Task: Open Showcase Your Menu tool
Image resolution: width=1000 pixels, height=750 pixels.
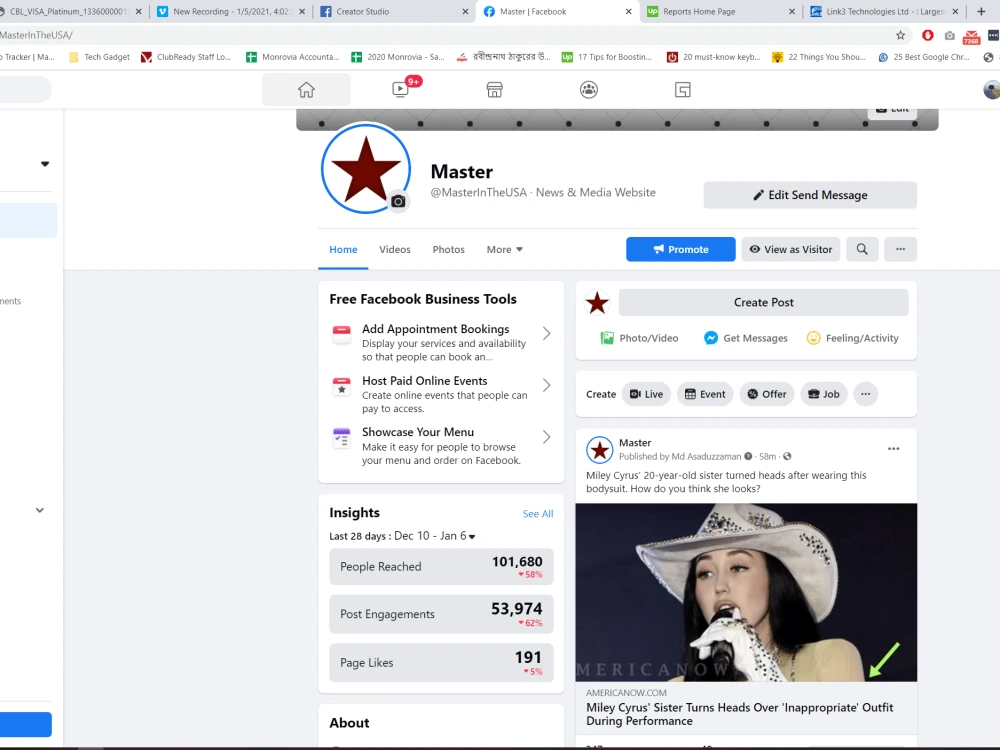Action: [441, 446]
